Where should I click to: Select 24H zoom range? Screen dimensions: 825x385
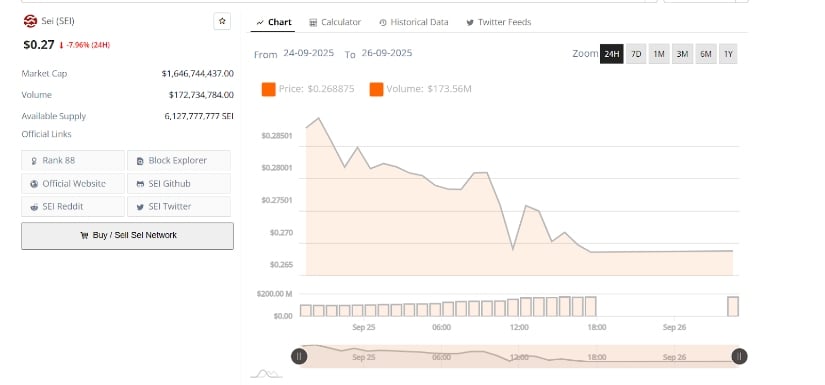(x=611, y=54)
